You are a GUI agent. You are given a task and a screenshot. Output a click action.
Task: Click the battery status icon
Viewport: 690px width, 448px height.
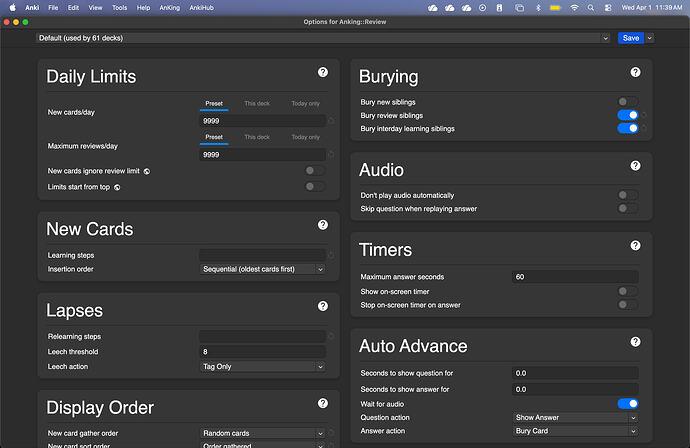coord(555,7)
